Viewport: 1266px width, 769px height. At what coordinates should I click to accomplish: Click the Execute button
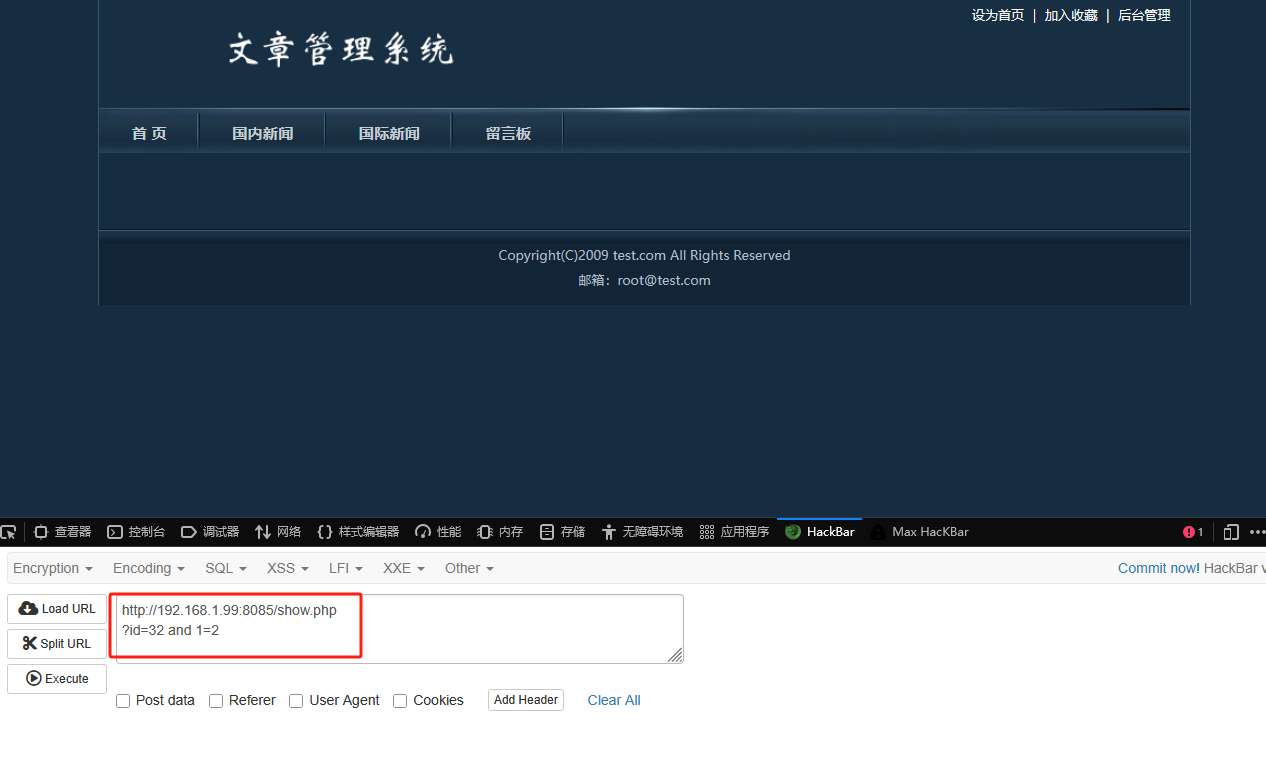[x=57, y=679]
